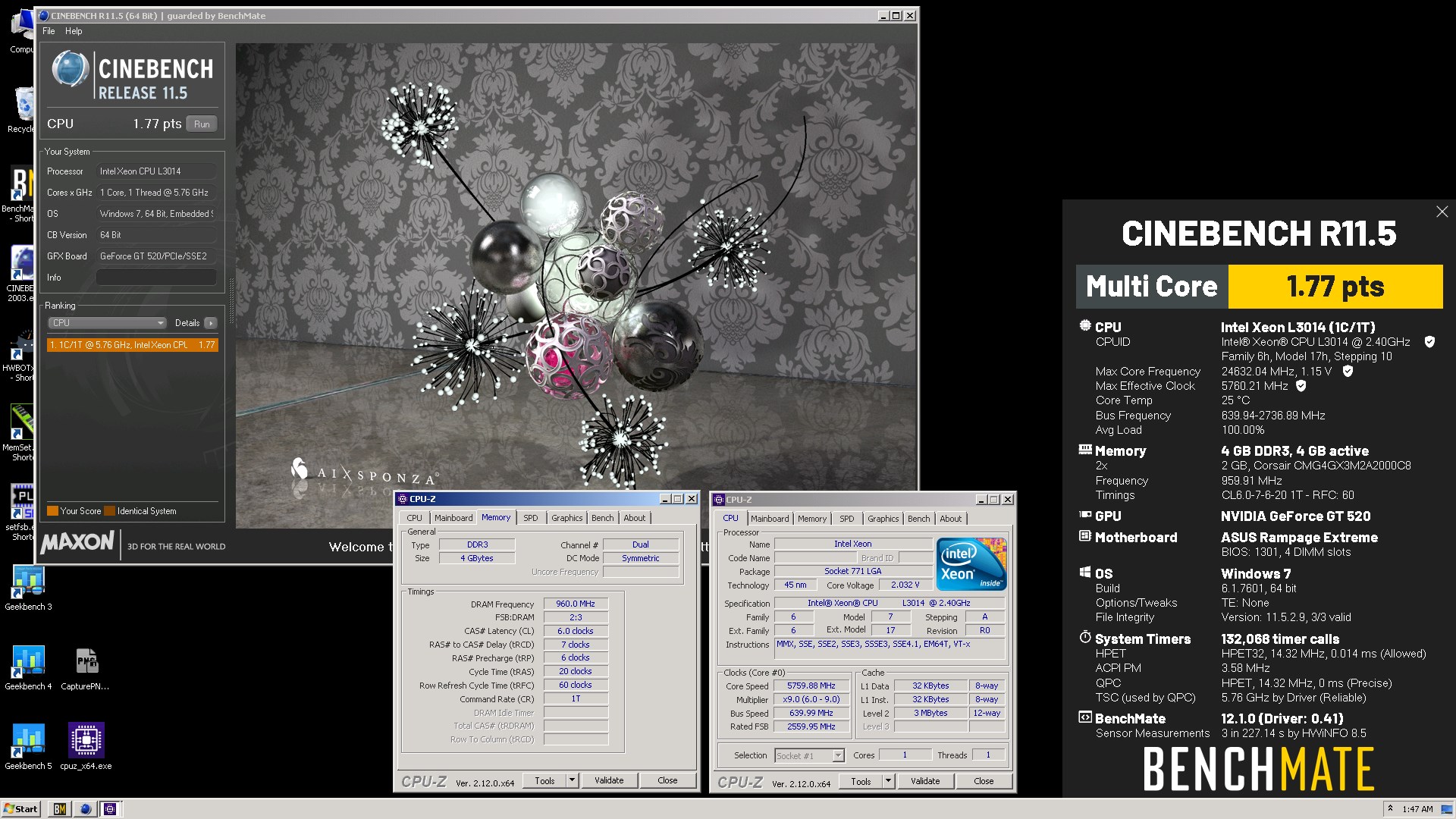Viewport: 1456px width, 819px height.
Task: Open the Geekbench 4 desktop icon
Action: point(28,667)
